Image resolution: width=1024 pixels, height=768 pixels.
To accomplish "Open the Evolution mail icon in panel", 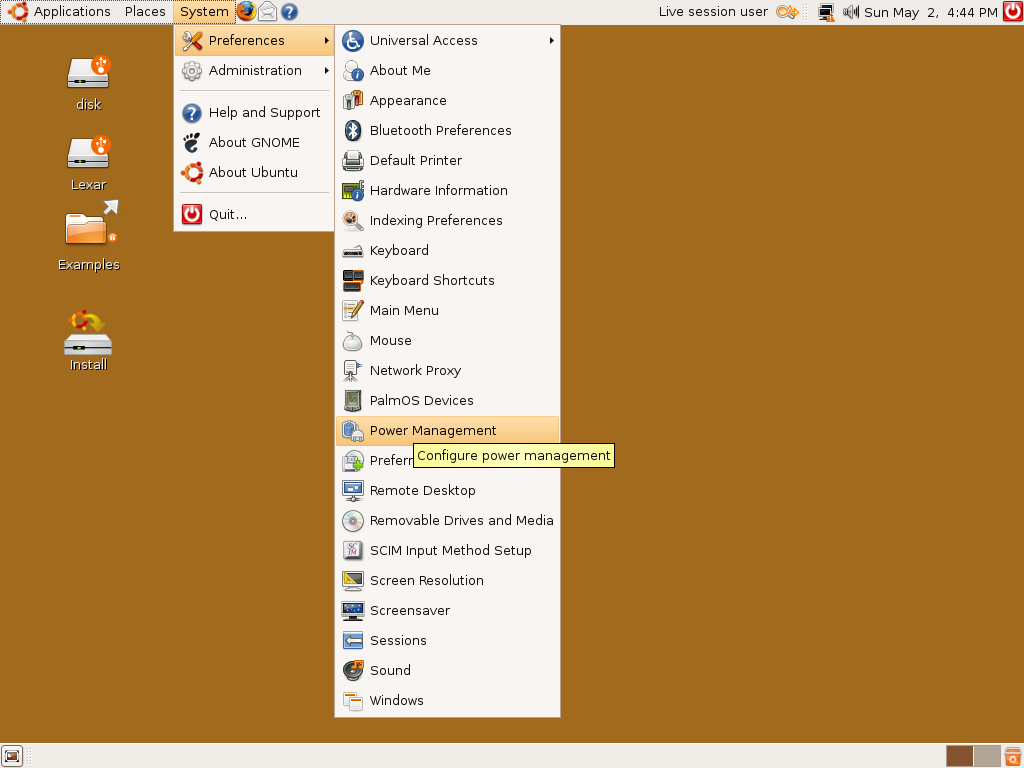I will (x=267, y=11).
